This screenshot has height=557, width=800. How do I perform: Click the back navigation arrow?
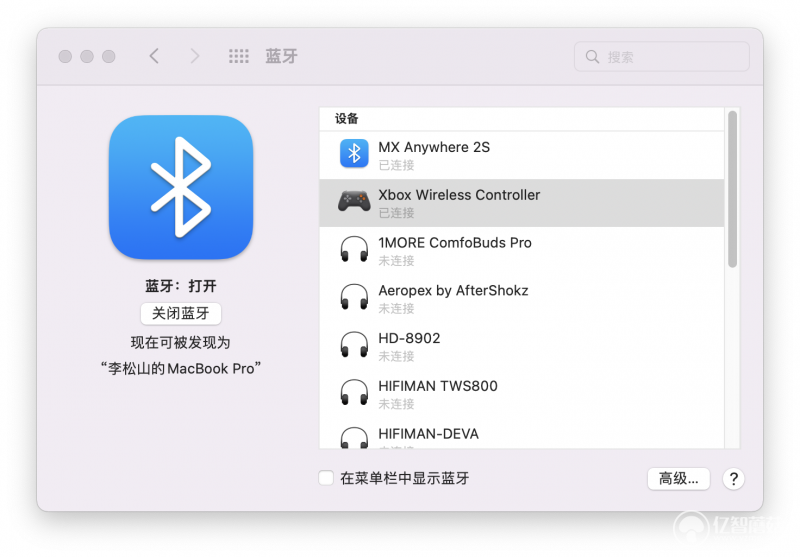(x=154, y=56)
